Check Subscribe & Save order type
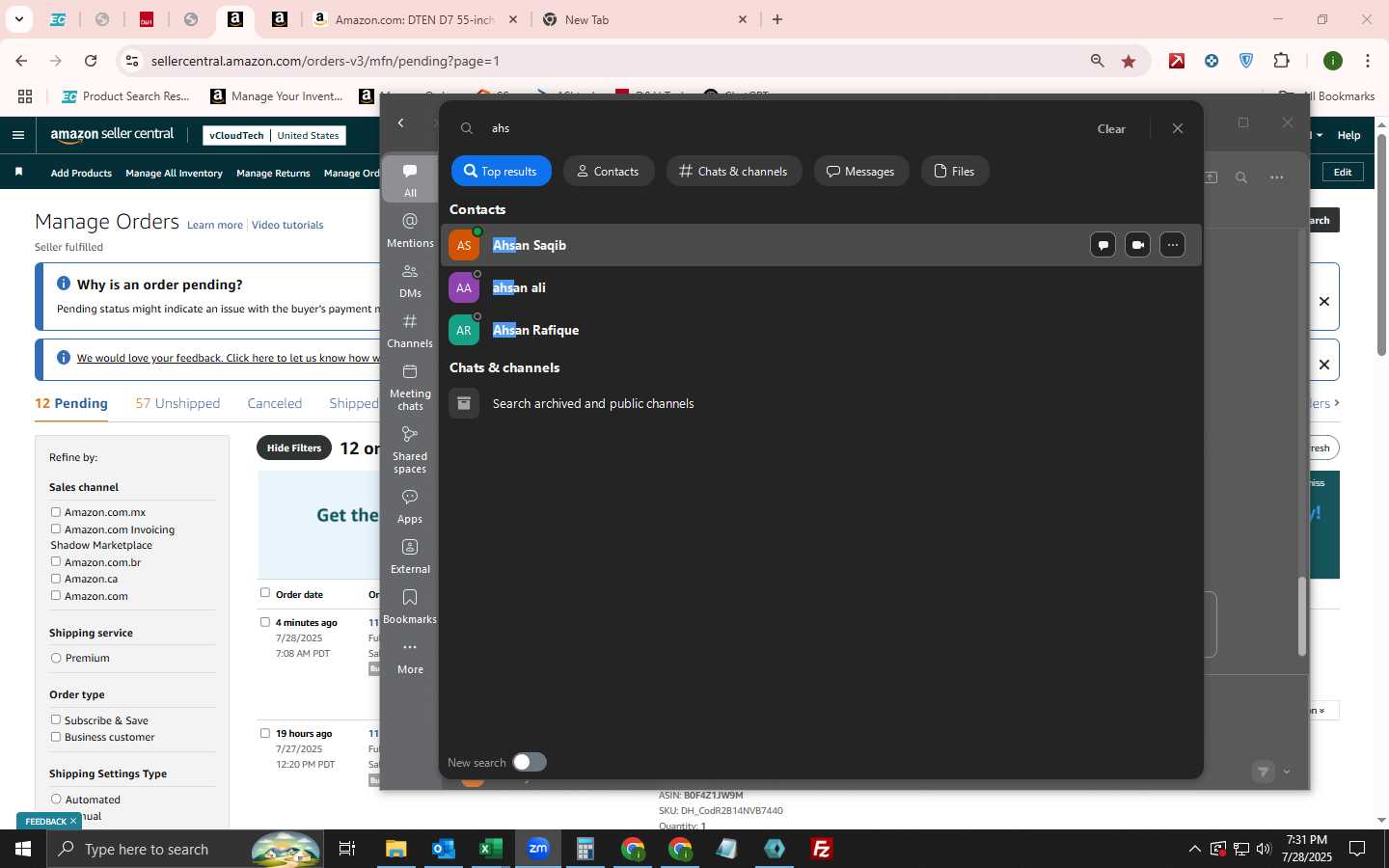Viewport: 1389px width, 868px height. [x=56, y=720]
